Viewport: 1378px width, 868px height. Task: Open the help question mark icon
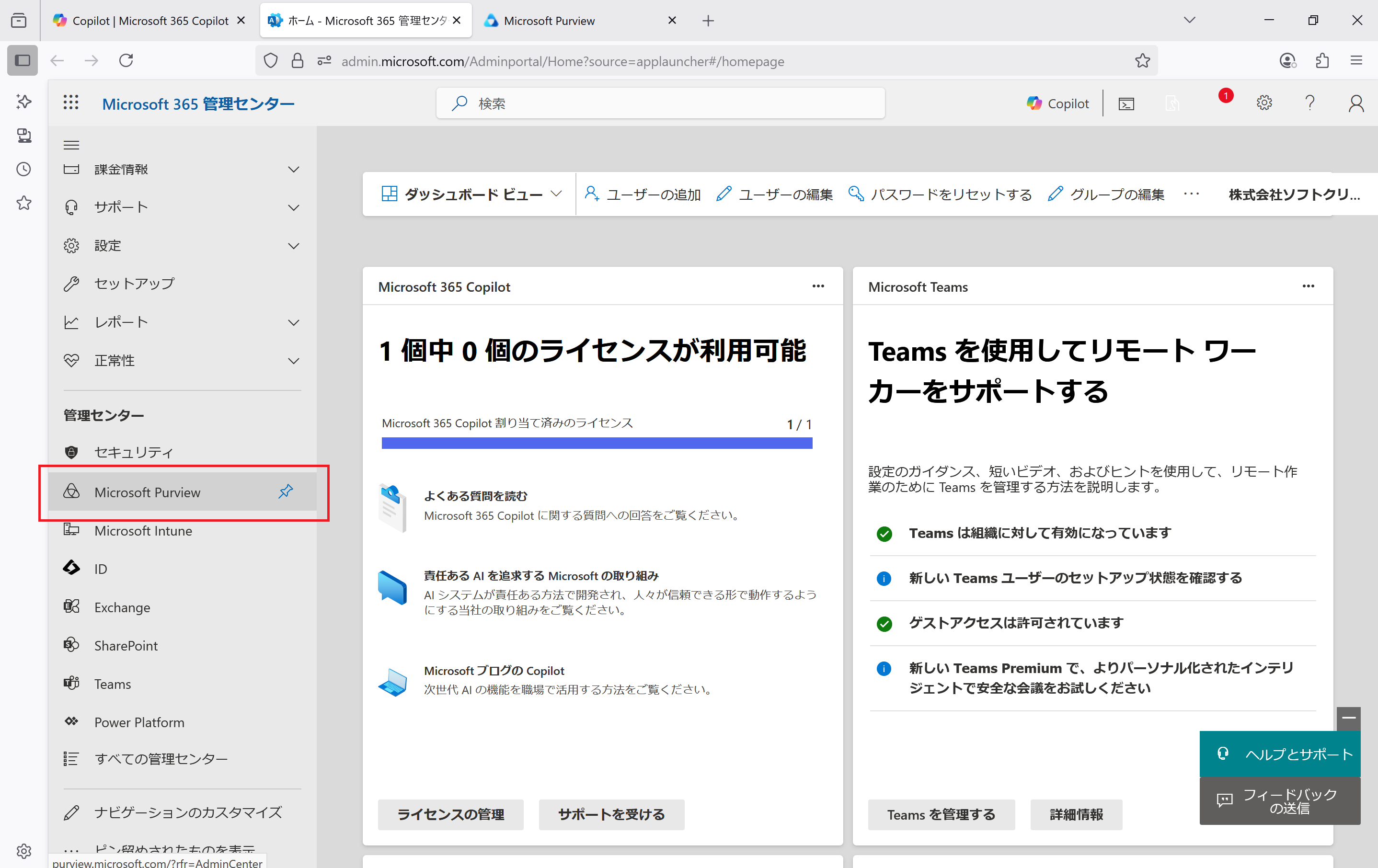[1310, 103]
